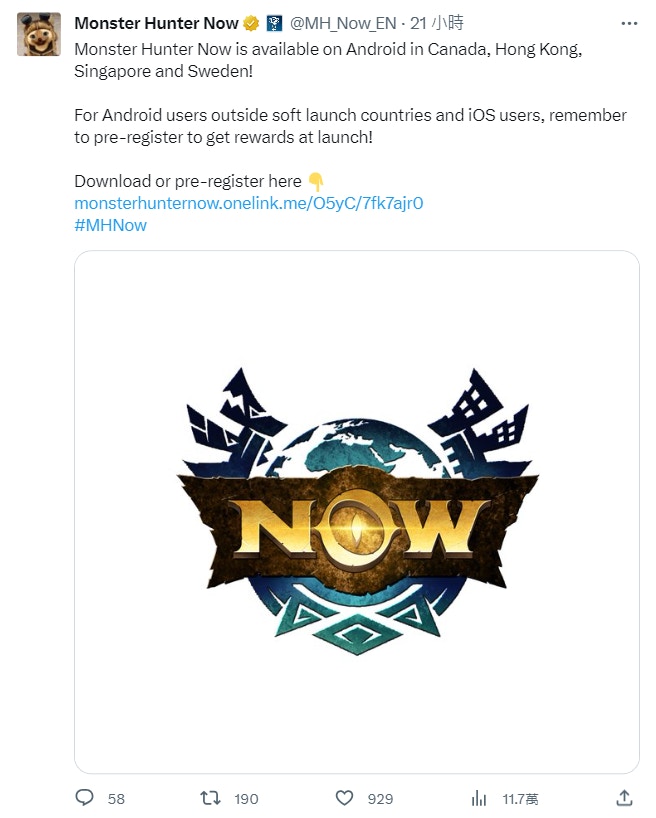
Task: Like the tweet with the heart icon
Action: pyautogui.click(x=344, y=798)
